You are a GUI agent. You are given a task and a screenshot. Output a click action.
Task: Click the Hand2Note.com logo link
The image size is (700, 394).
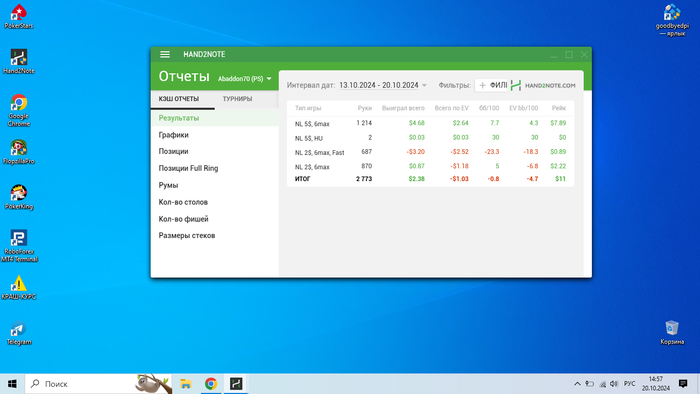pos(543,85)
